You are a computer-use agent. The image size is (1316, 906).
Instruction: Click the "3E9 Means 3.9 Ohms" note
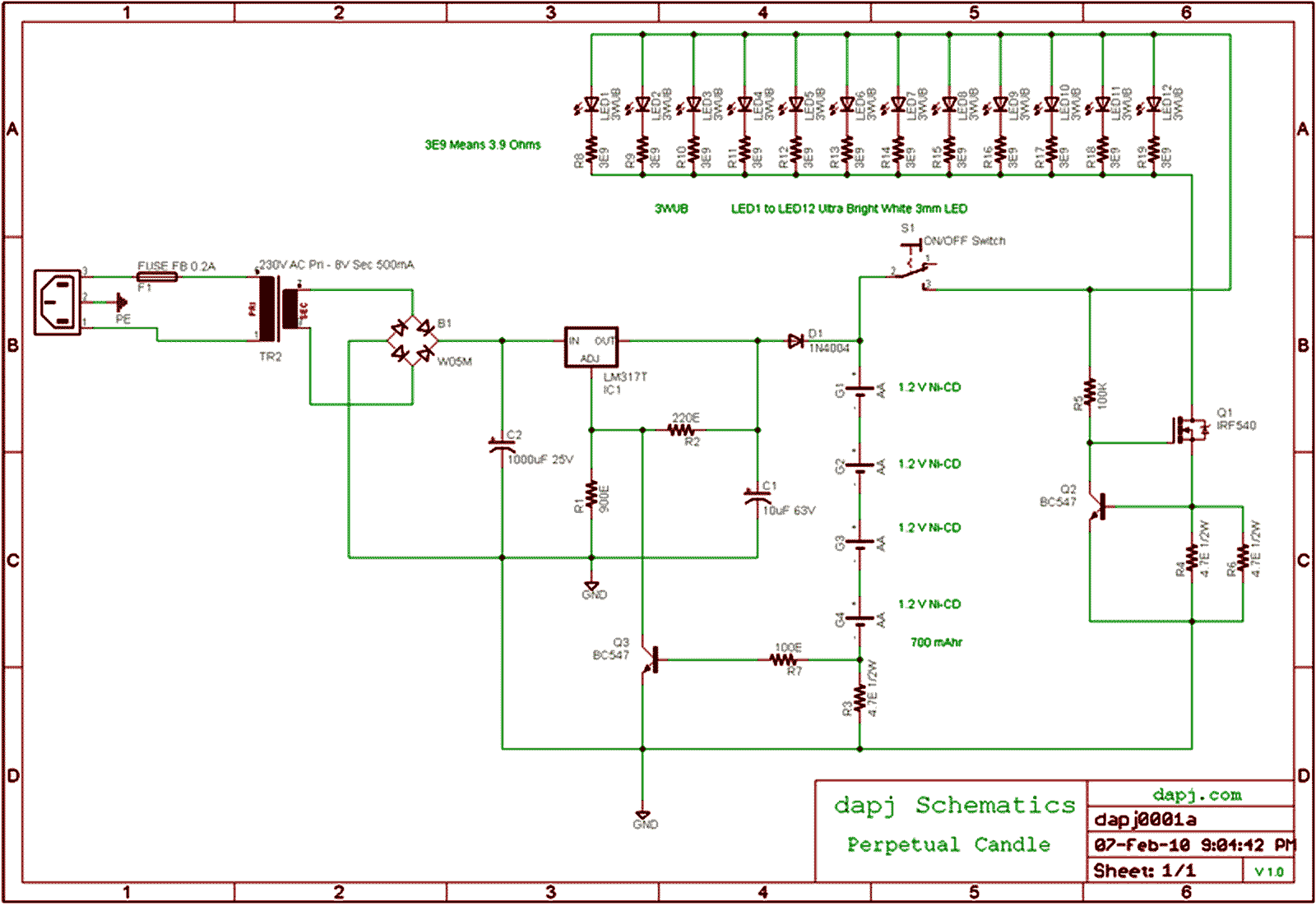coord(482,145)
